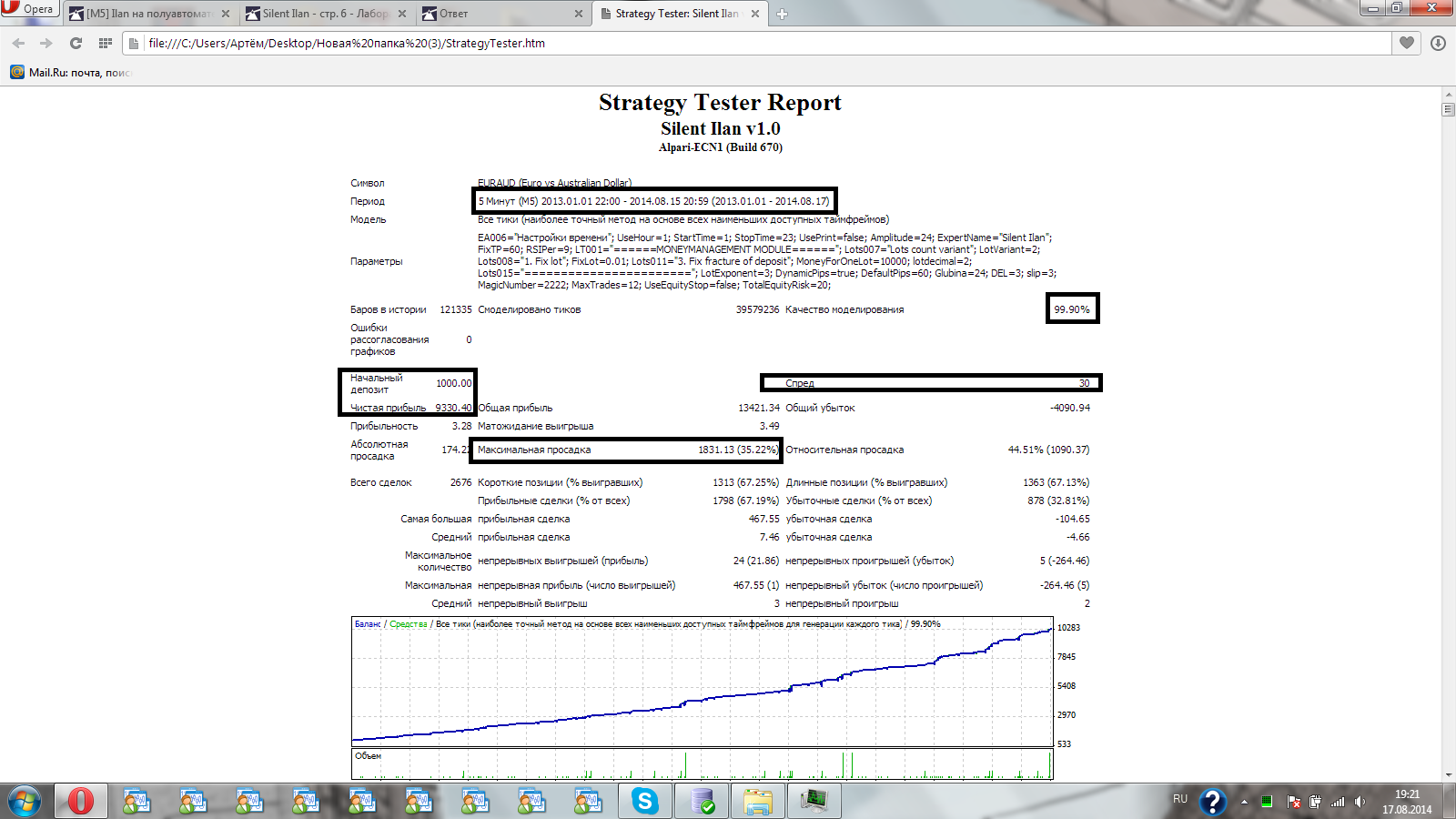The image size is (1456, 819).
Task: Click the blue help question mark in the tray
Action: tap(1212, 802)
